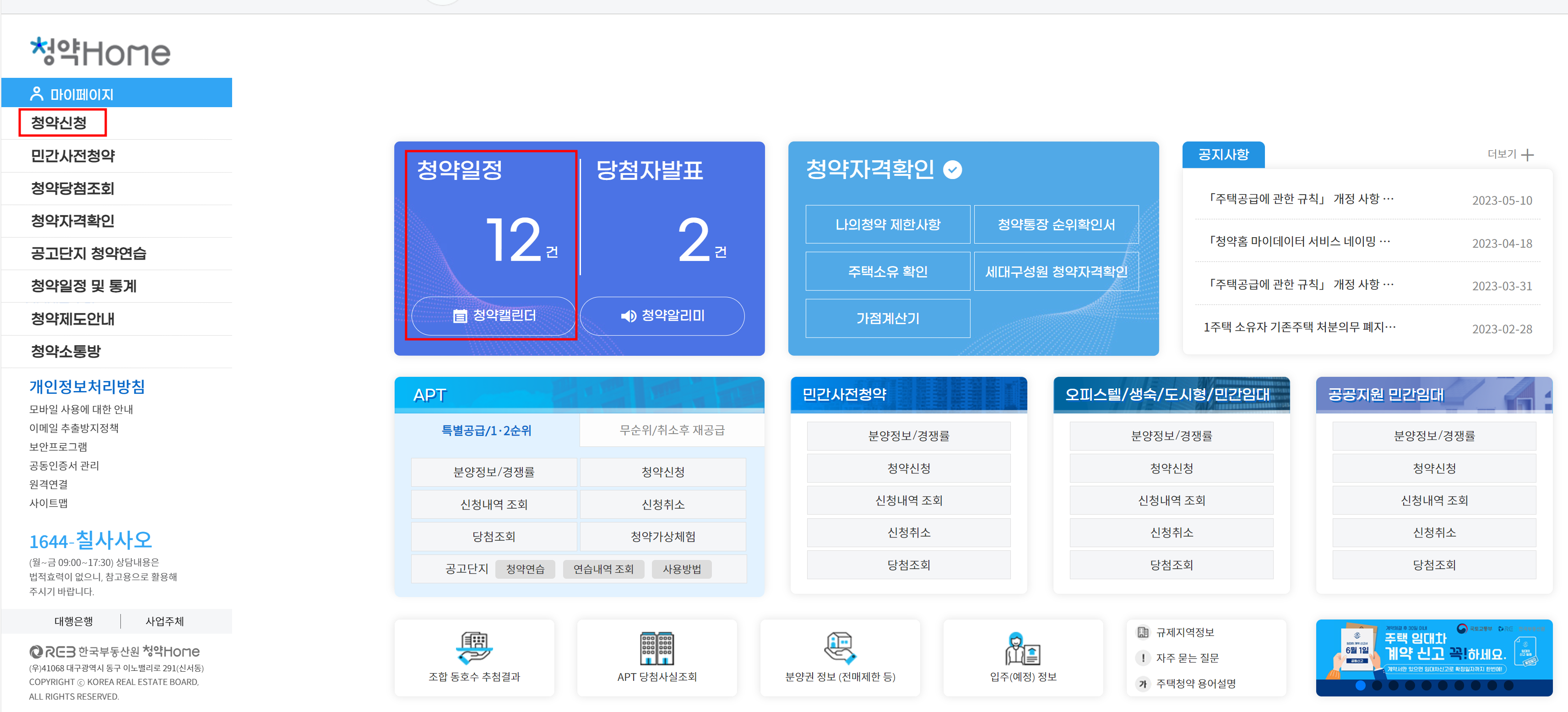Expand notices with 더보기 plus
The height and width of the screenshot is (712, 1568).
(x=1527, y=155)
